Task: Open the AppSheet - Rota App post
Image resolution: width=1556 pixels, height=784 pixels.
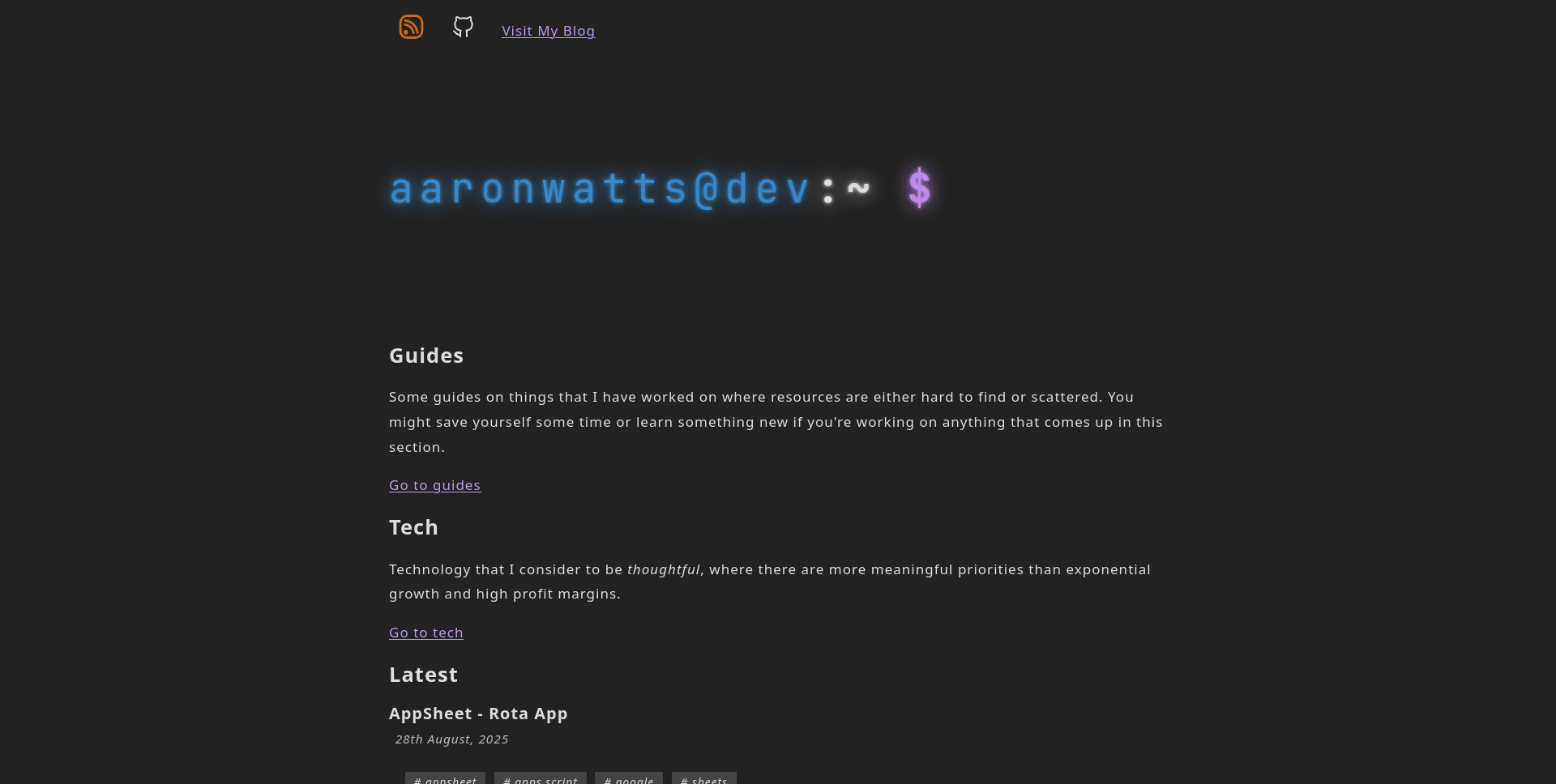Action: click(478, 714)
